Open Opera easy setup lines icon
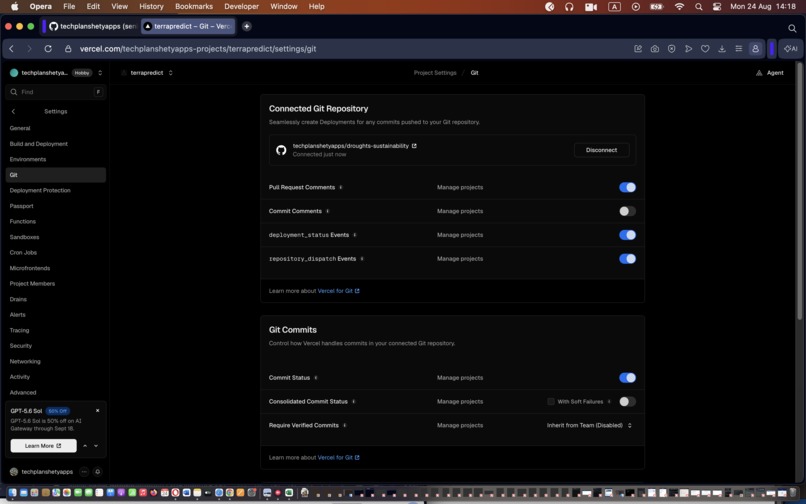This screenshot has width=806, height=504. click(739, 49)
